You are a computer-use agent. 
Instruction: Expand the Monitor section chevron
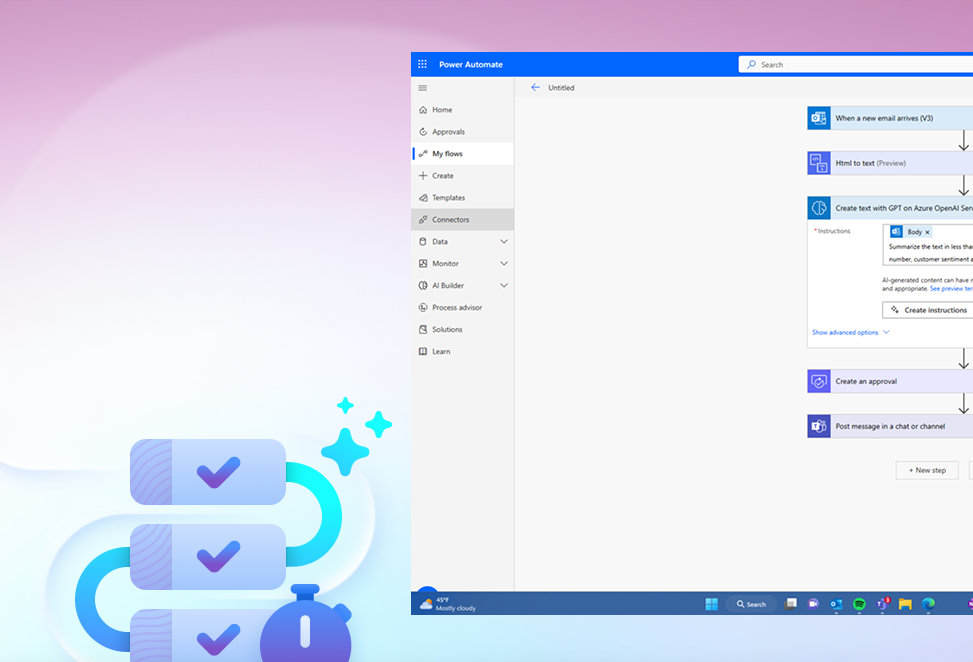tap(504, 263)
